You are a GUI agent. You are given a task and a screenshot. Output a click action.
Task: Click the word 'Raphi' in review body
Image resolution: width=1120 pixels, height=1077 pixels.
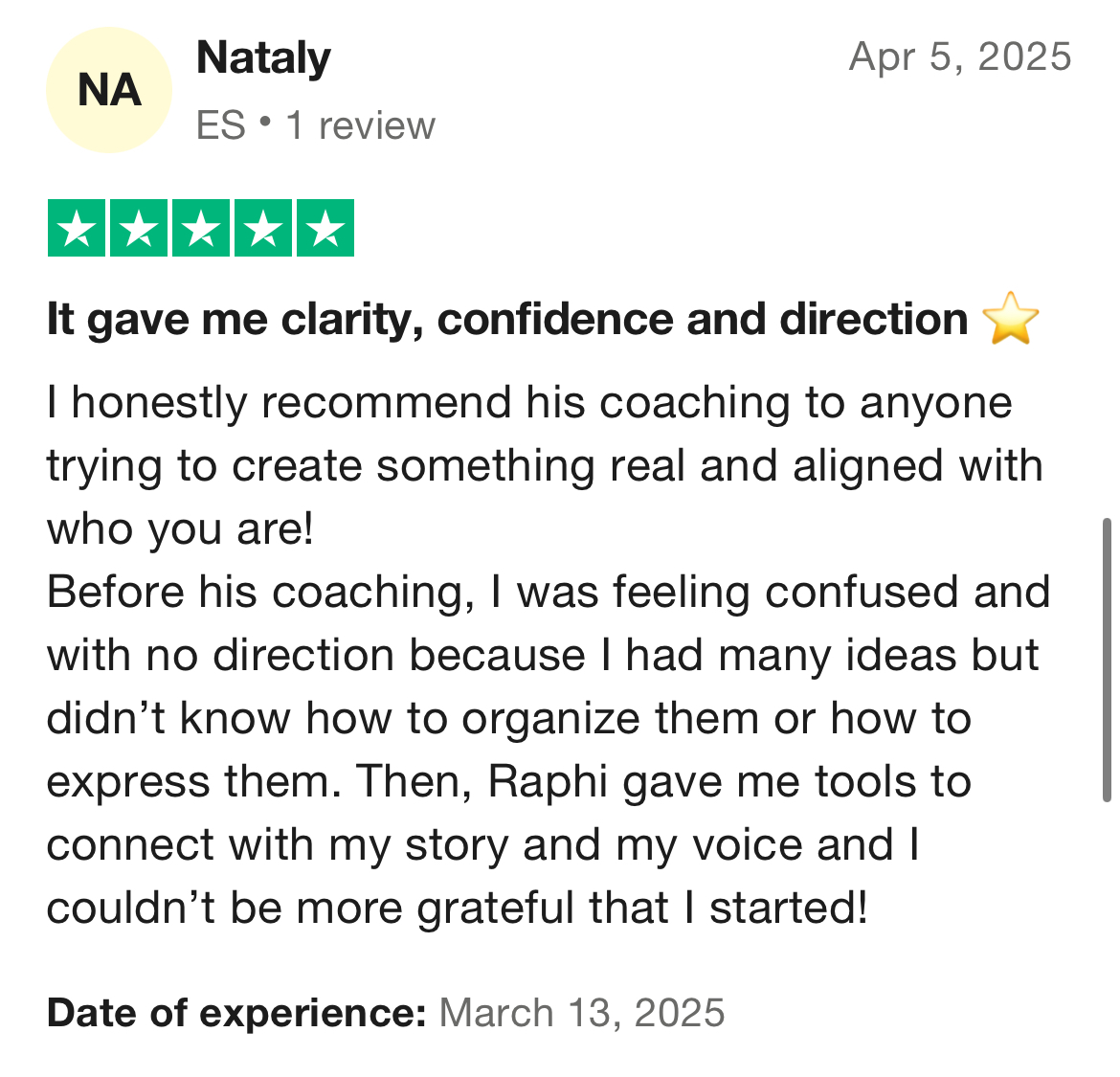point(548,782)
